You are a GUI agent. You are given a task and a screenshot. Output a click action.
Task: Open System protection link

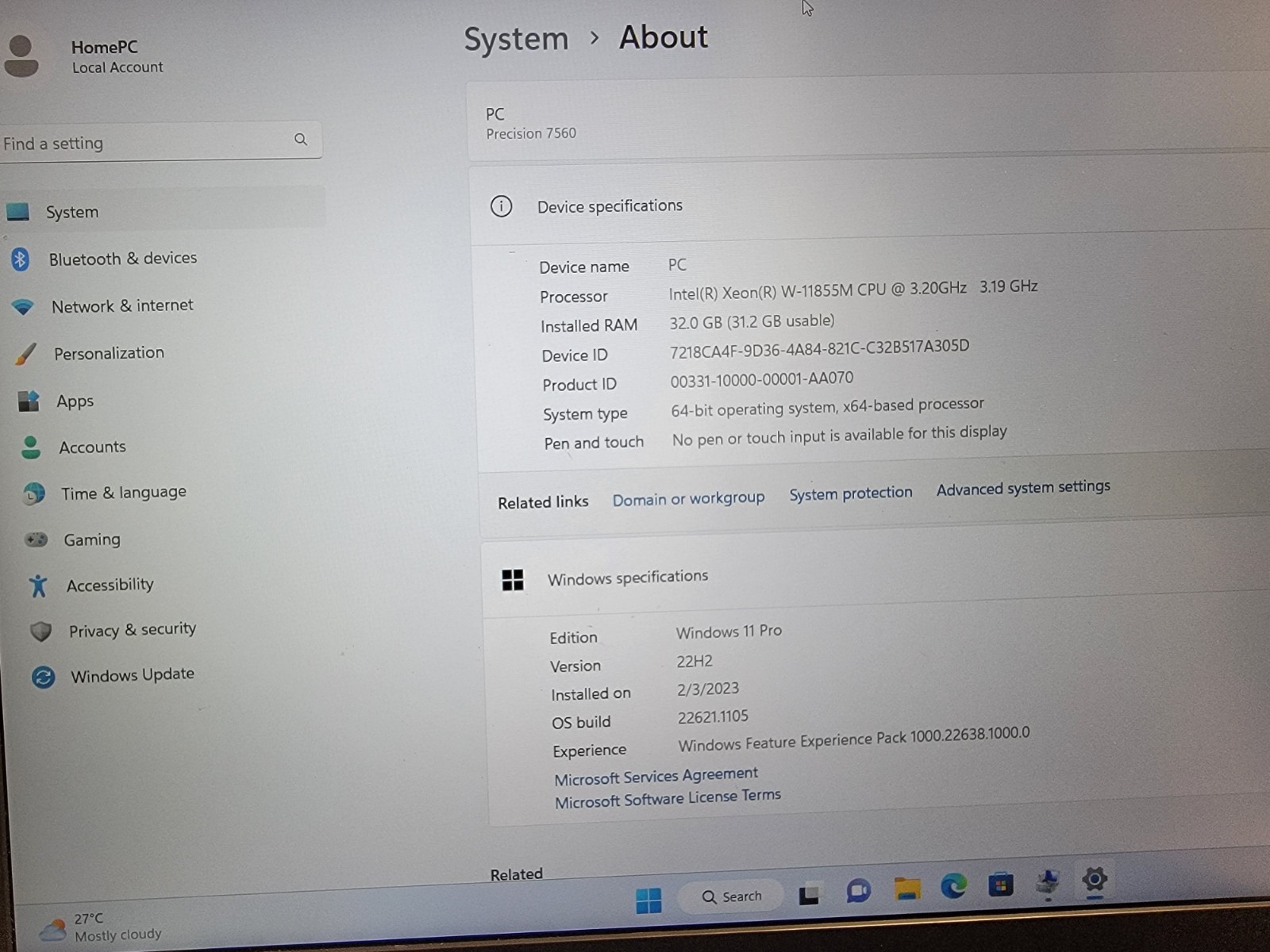850,493
